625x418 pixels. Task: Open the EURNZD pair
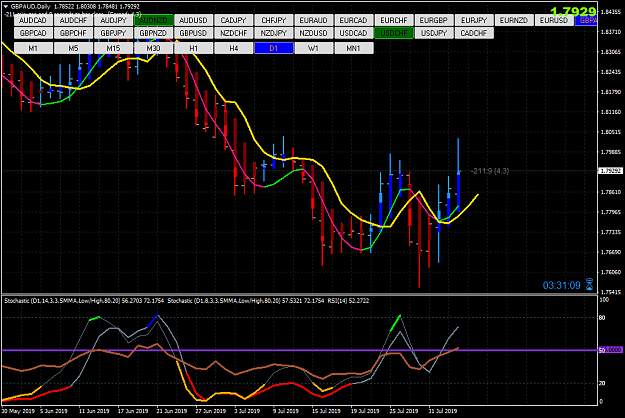coord(514,20)
